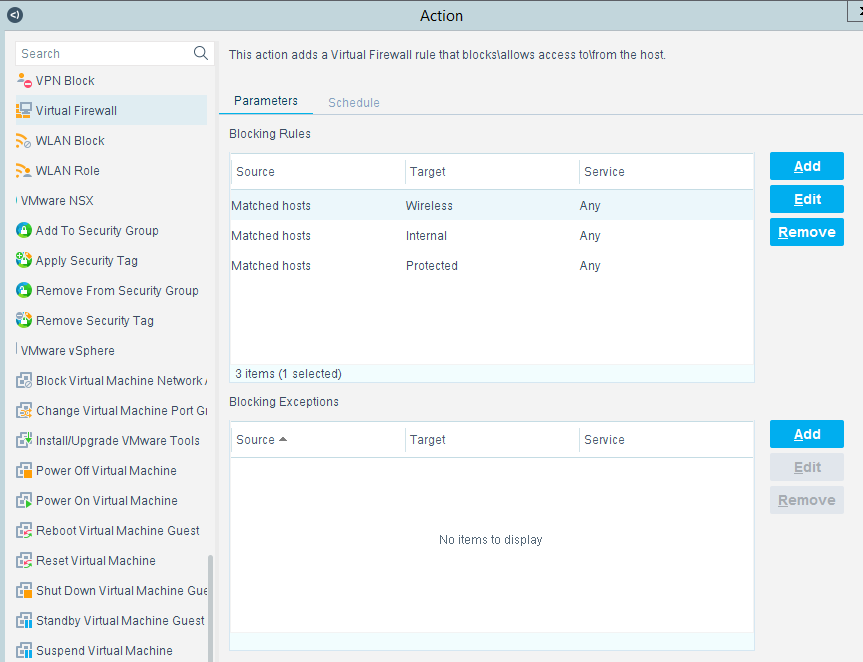
Task: Click the search magnifier icon
Action: 201,53
